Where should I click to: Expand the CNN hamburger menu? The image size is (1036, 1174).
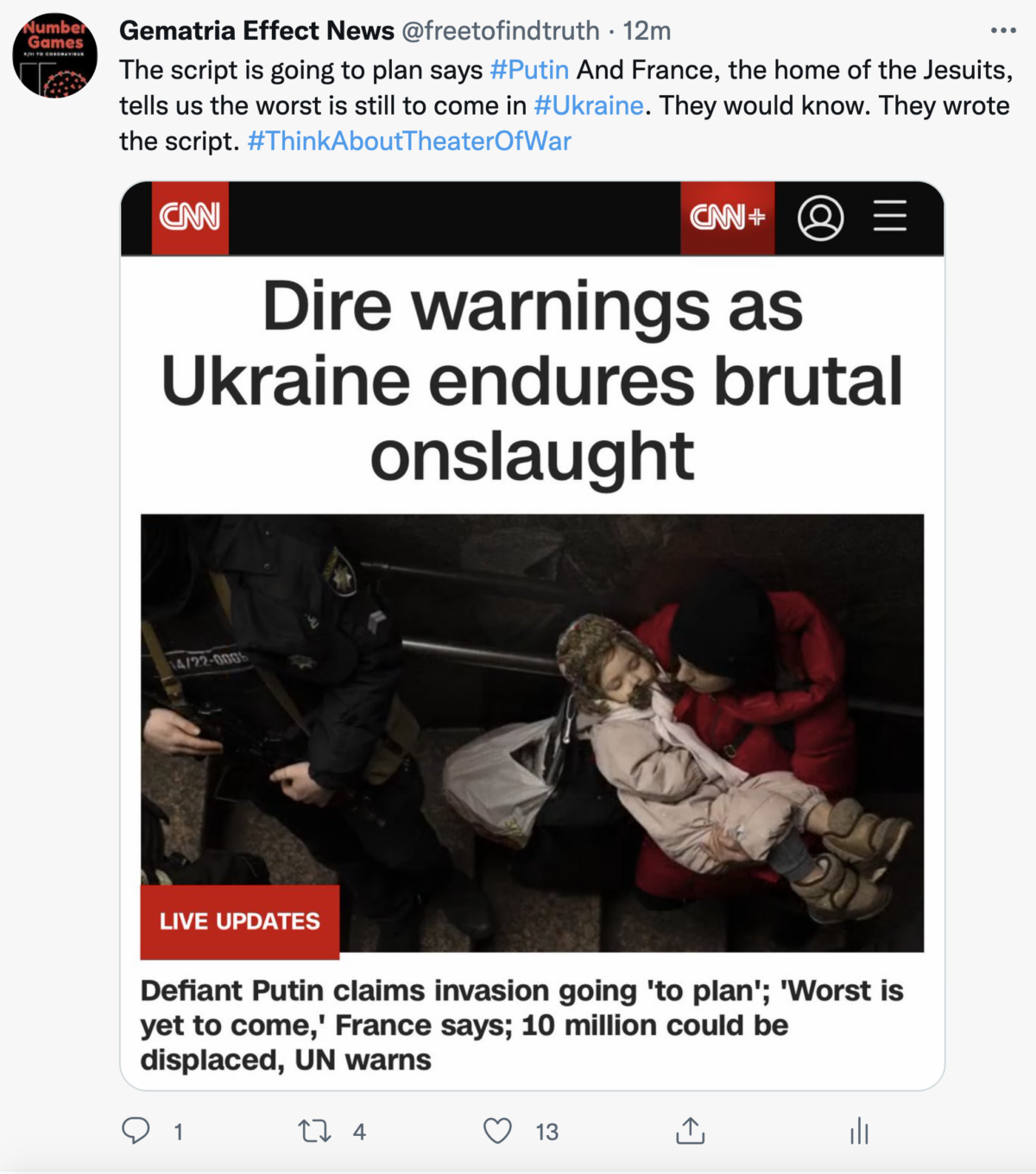[x=890, y=216]
